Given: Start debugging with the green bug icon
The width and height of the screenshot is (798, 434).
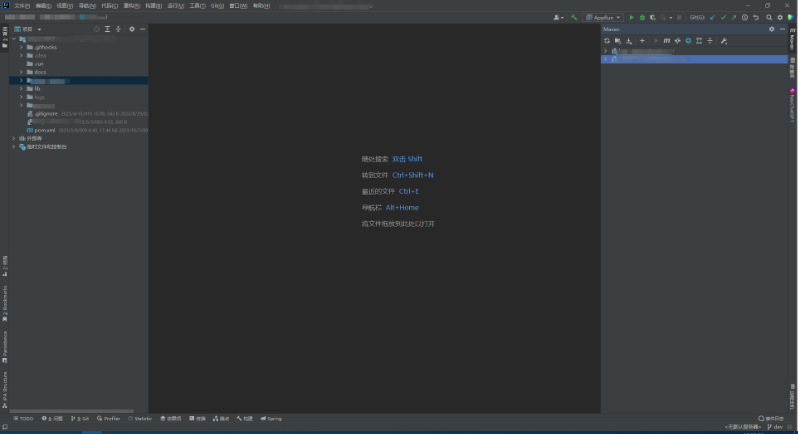Looking at the screenshot, I should pos(642,17).
